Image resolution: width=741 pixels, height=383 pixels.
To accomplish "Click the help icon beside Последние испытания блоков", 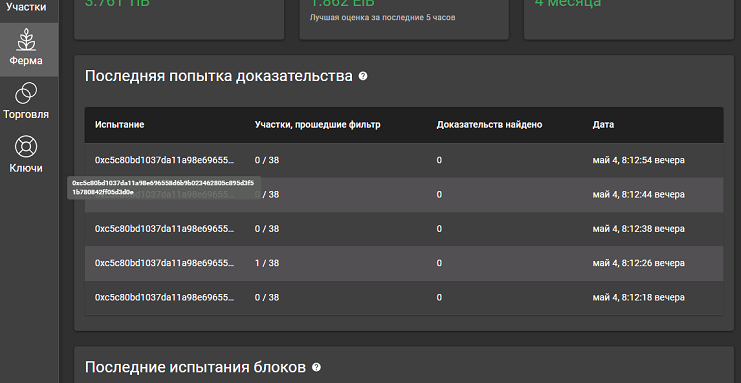I will tap(317, 367).
